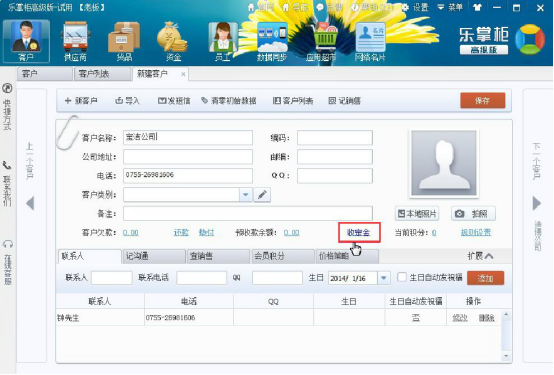The height and width of the screenshot is (375, 554).
Task: Click the customer photo placeholder
Action: (x=444, y=163)
